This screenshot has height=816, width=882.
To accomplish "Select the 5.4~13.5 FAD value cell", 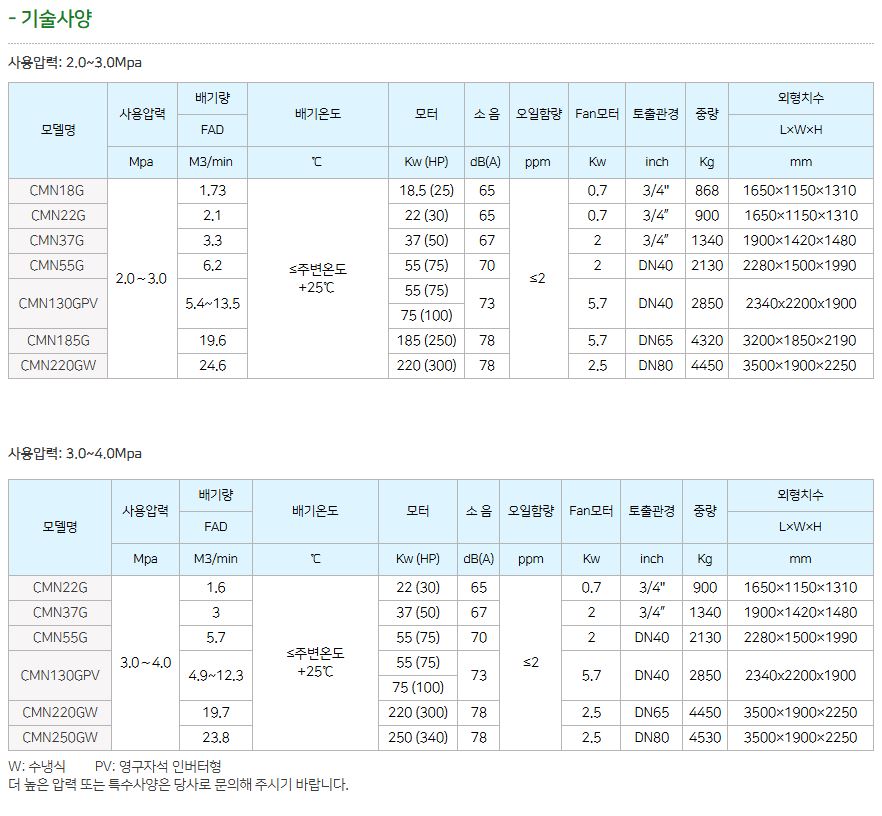I will (x=212, y=303).
